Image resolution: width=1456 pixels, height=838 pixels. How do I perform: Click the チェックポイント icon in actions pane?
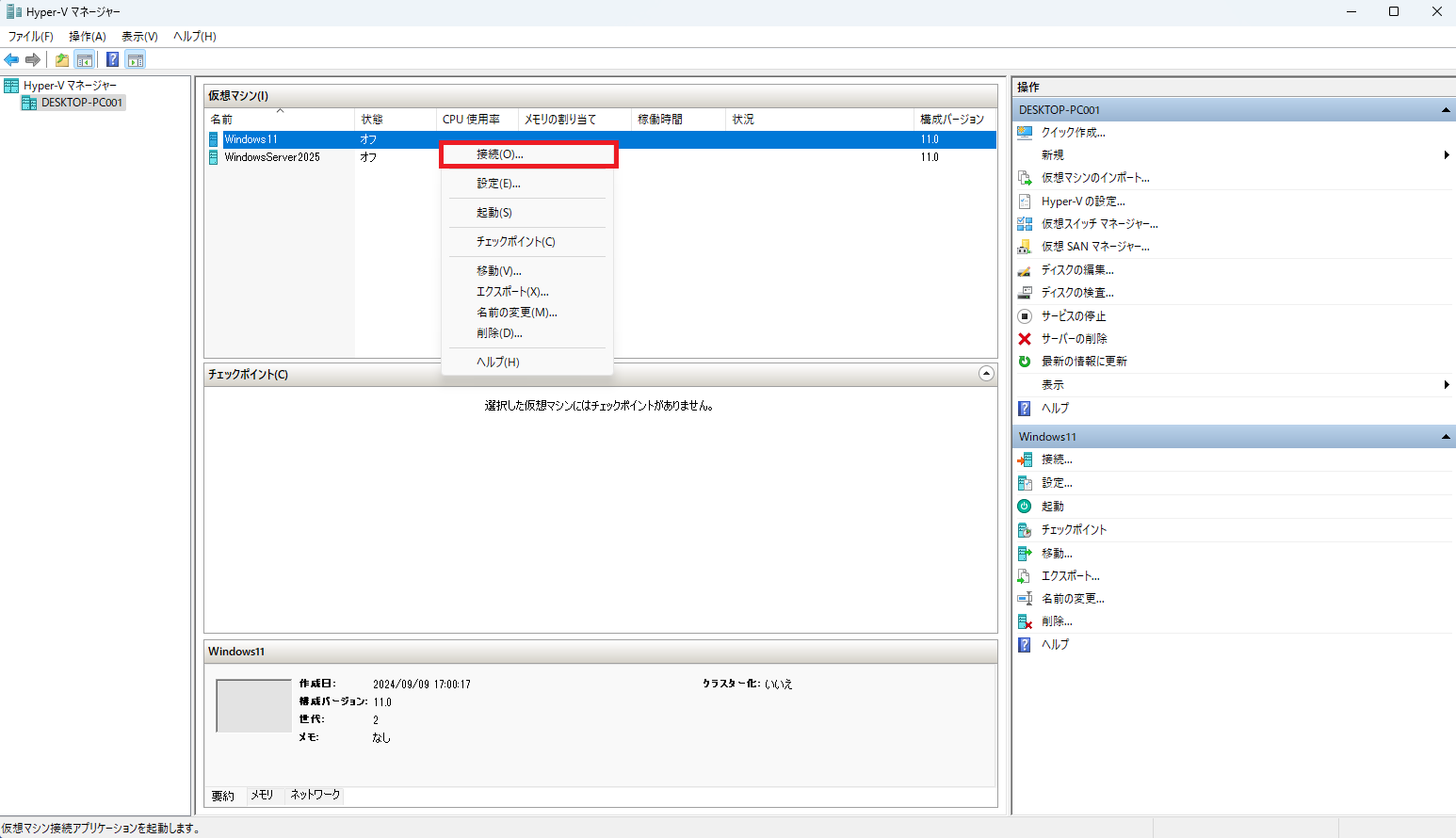point(1025,530)
